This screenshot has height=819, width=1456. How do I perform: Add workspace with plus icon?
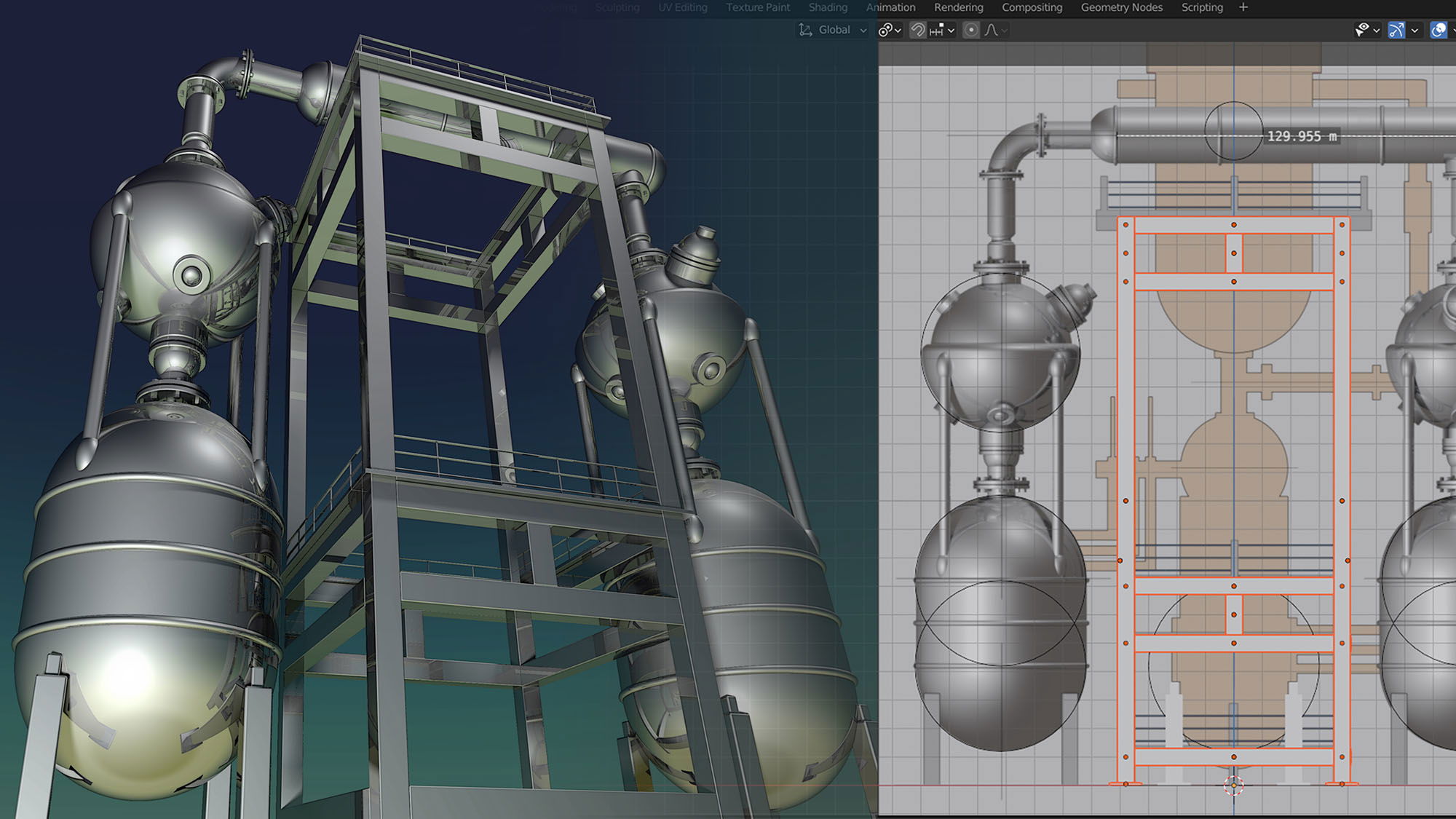point(1243,7)
